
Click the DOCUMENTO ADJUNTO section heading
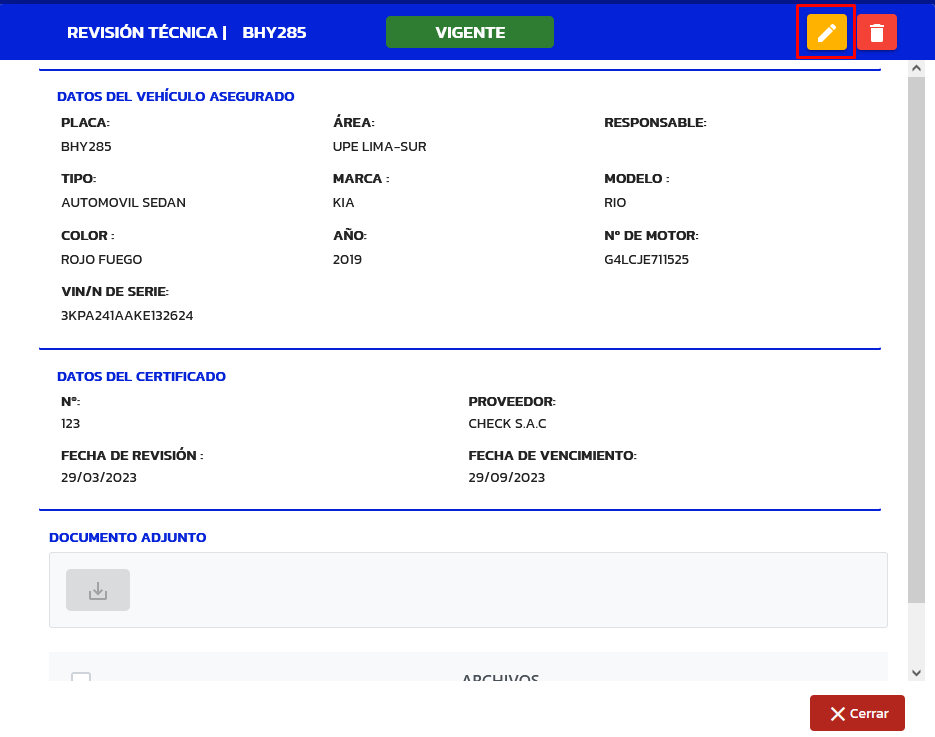pyautogui.click(x=127, y=537)
